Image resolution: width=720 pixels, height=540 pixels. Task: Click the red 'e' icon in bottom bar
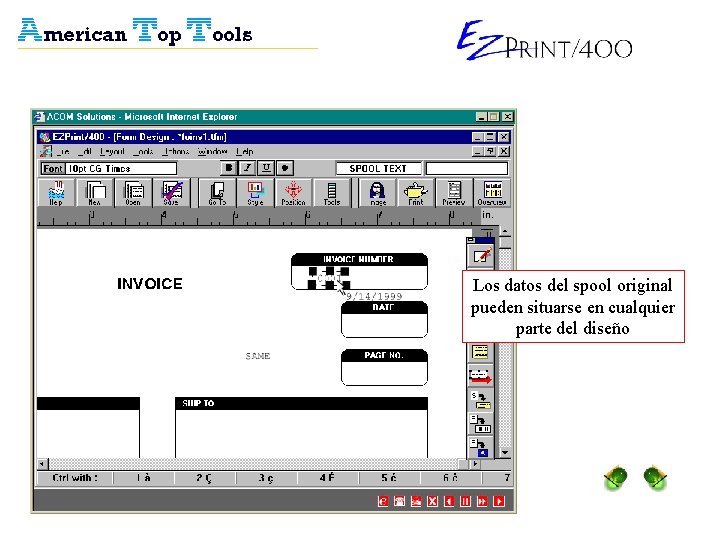pyautogui.click(x=383, y=501)
